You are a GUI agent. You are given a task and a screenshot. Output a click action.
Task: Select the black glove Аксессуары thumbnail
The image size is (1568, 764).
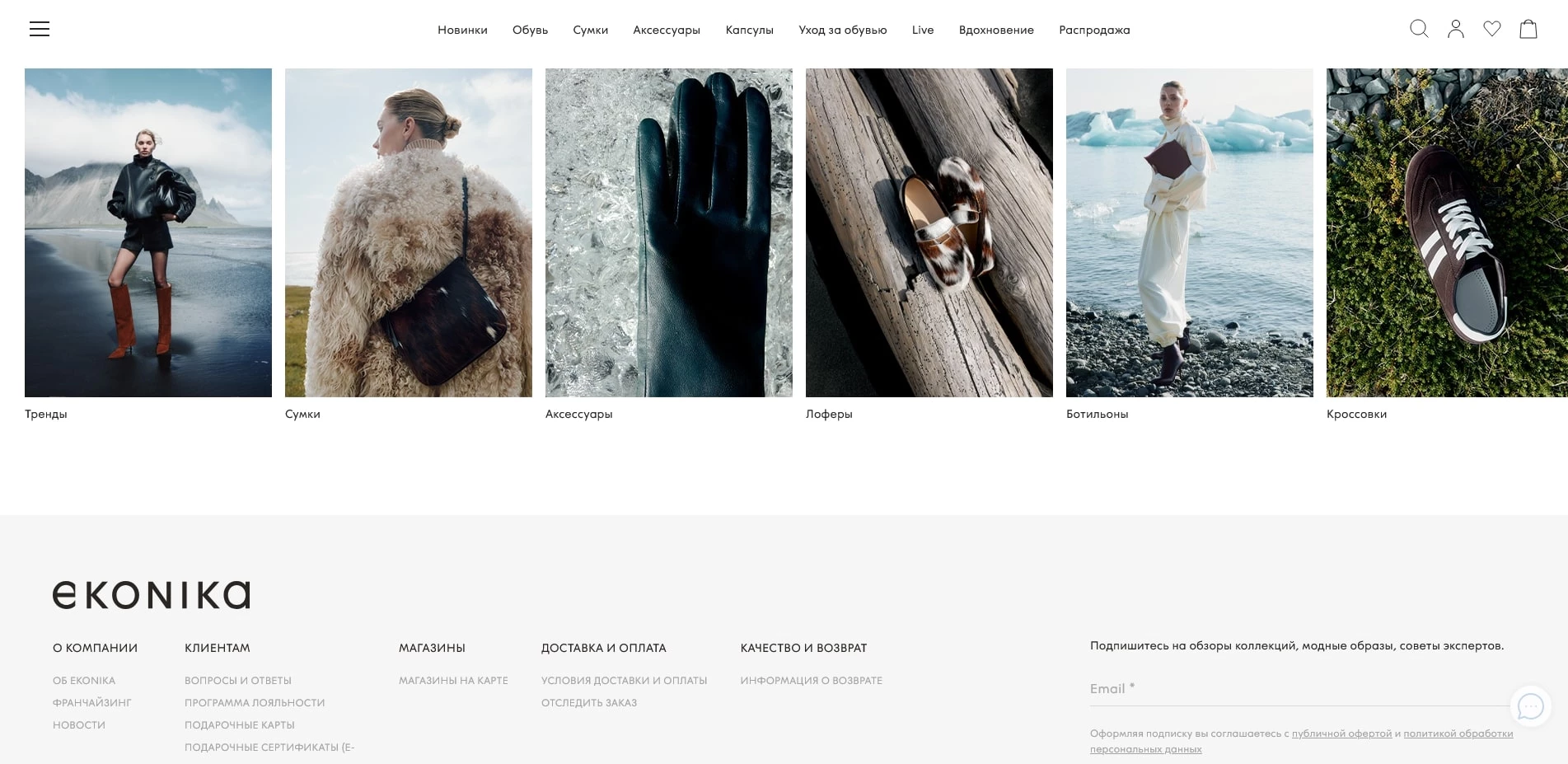point(668,232)
